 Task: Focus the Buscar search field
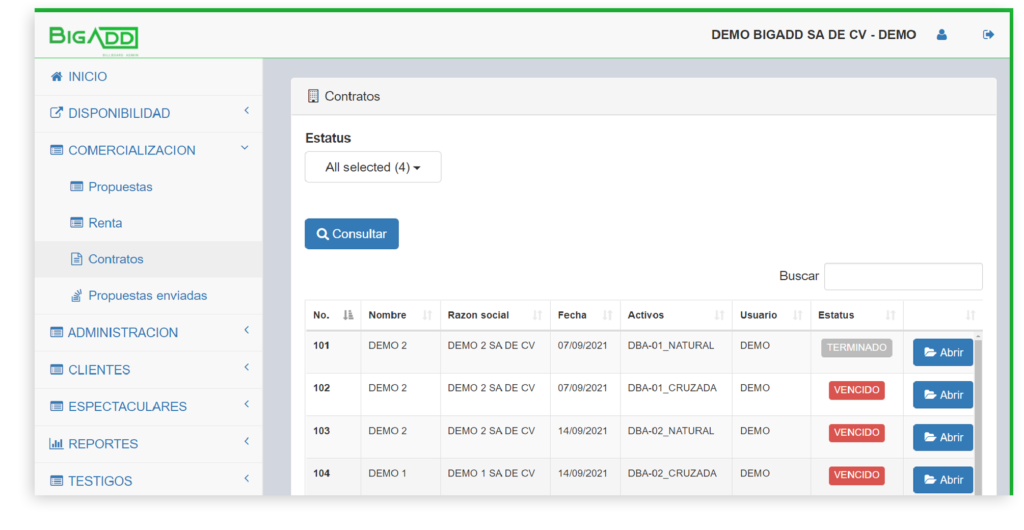click(x=902, y=276)
